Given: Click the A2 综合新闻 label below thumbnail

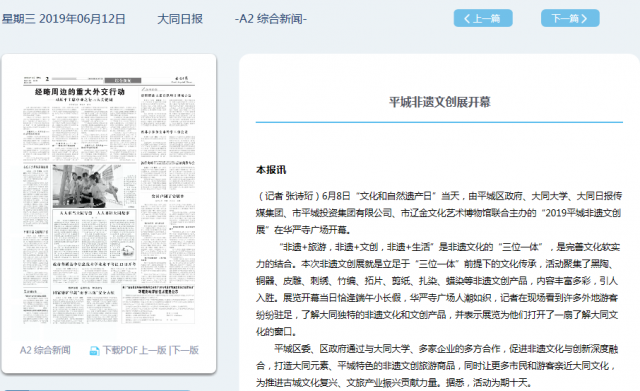Looking at the screenshot, I should [x=45, y=350].
